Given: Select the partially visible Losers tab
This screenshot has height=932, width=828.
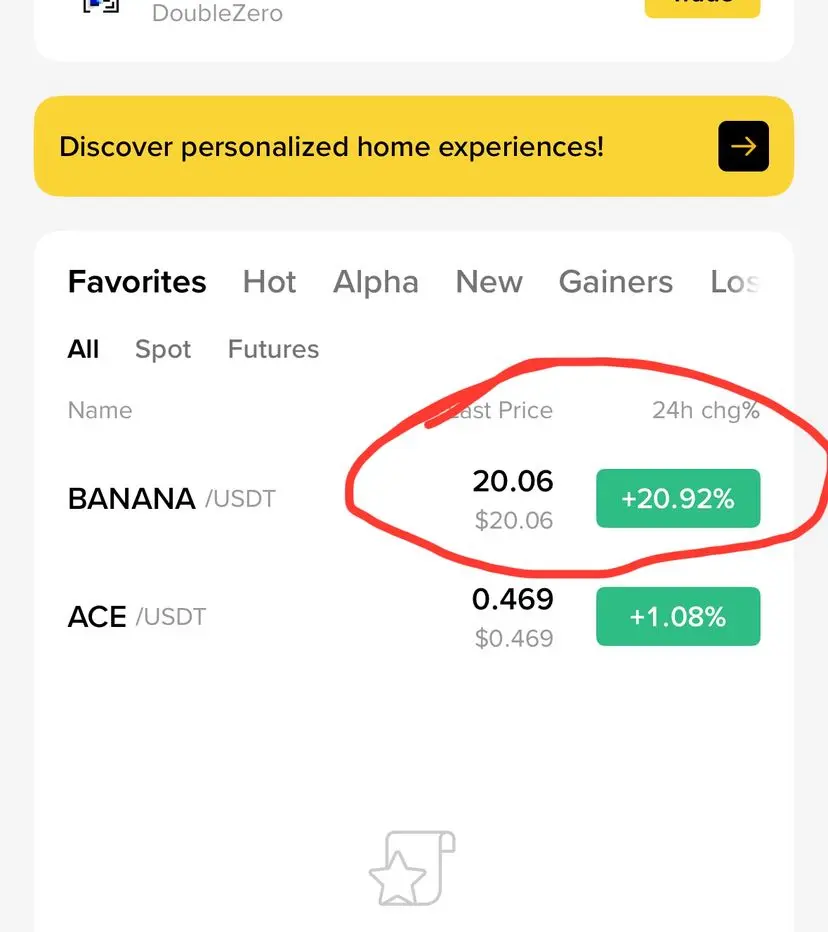Looking at the screenshot, I should coord(735,282).
